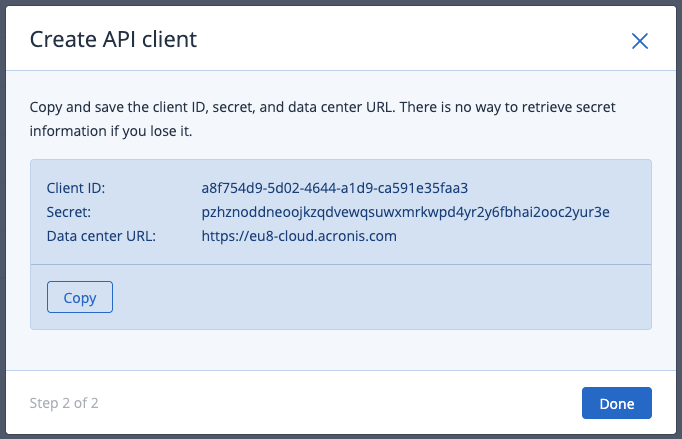Click the word "Step" in the footer
The width and height of the screenshot is (682, 439).
pyautogui.click(x=45, y=404)
